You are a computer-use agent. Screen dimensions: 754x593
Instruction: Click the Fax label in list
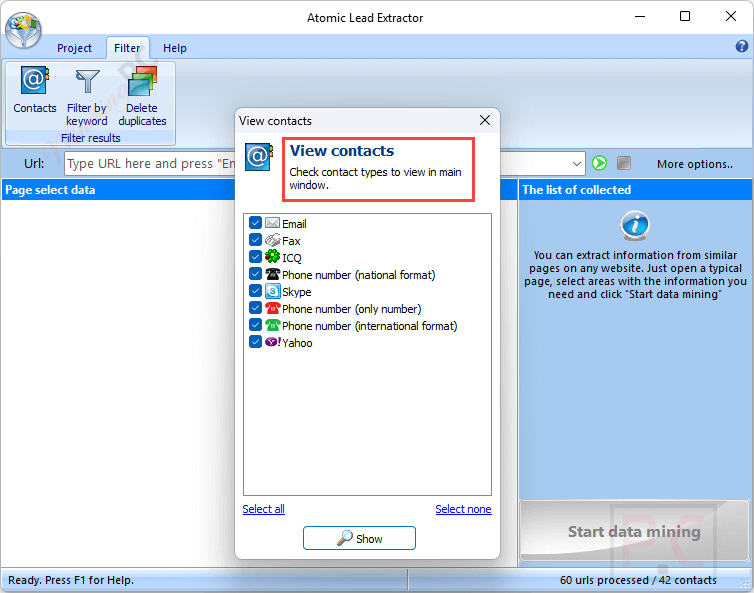pyautogui.click(x=291, y=241)
